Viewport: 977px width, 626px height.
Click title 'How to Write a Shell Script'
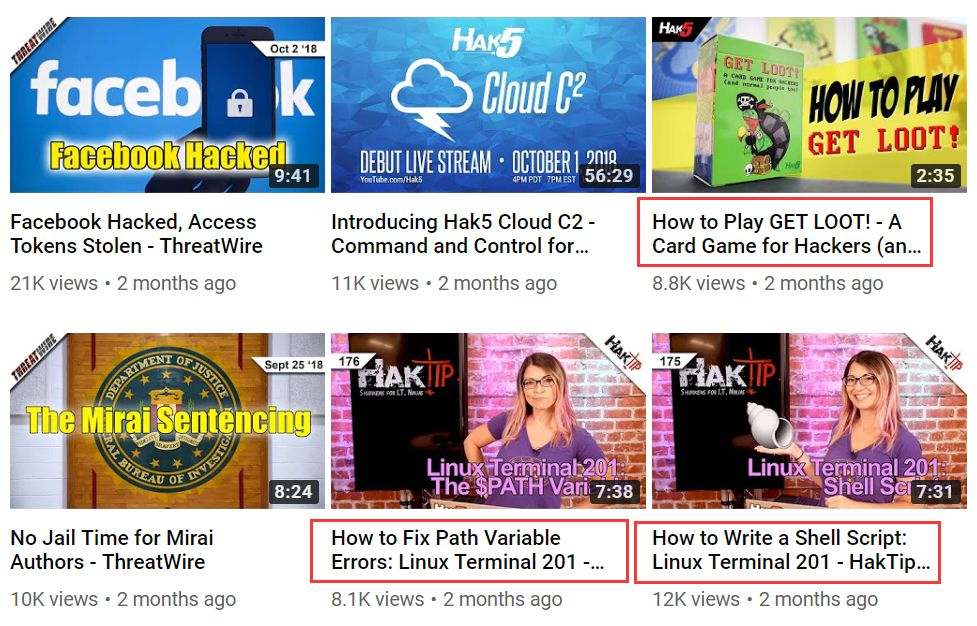click(791, 549)
